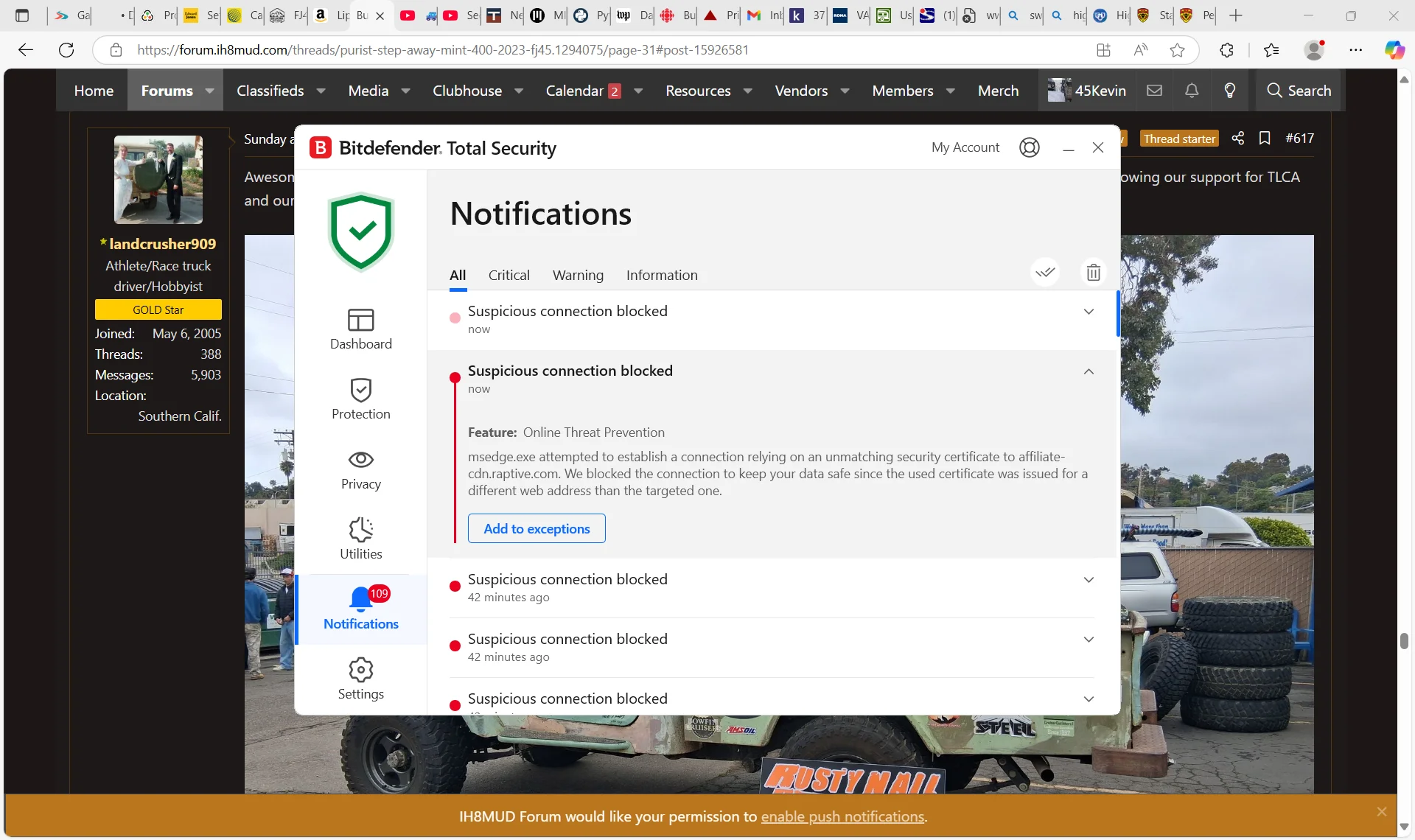Open tab actions menu icon

pos(22,15)
